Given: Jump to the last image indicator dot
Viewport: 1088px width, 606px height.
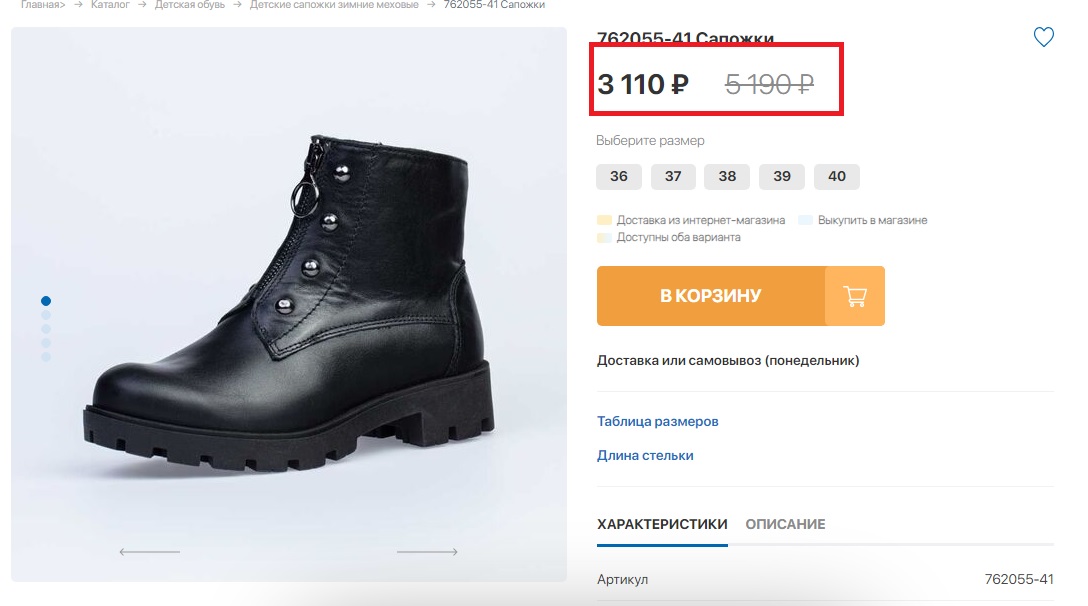Looking at the screenshot, I should [x=46, y=357].
